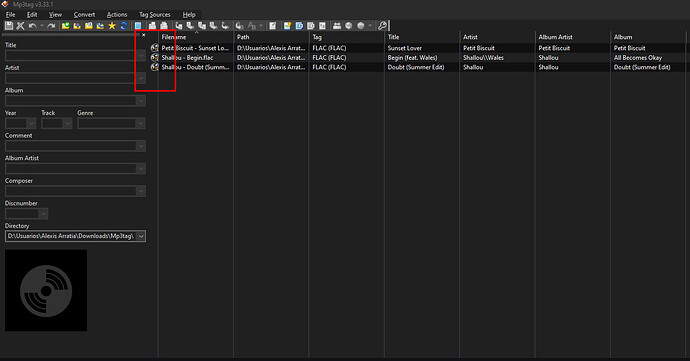Viewport: 690px width, 361px height.
Task: Click the Aa quick actions icon
Action: click(252, 26)
